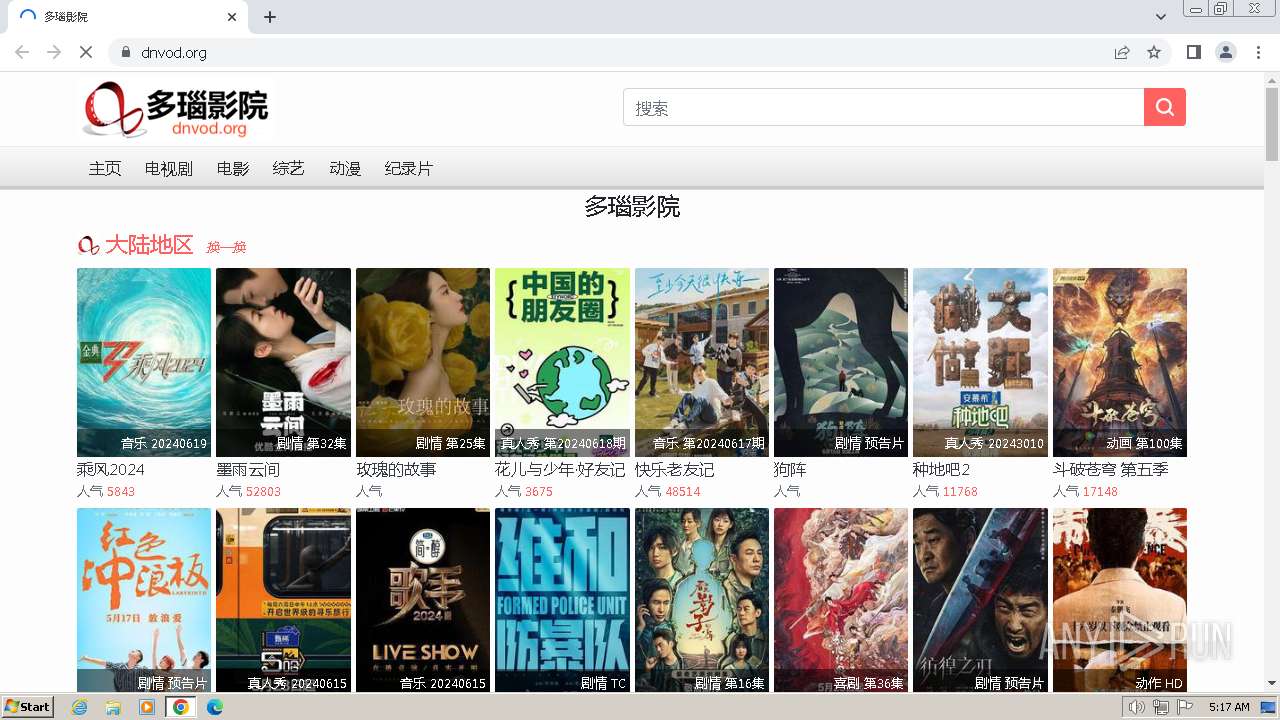Open the 快乐老友记 poster
Image resolution: width=1280 pixels, height=720 pixels.
coord(702,362)
